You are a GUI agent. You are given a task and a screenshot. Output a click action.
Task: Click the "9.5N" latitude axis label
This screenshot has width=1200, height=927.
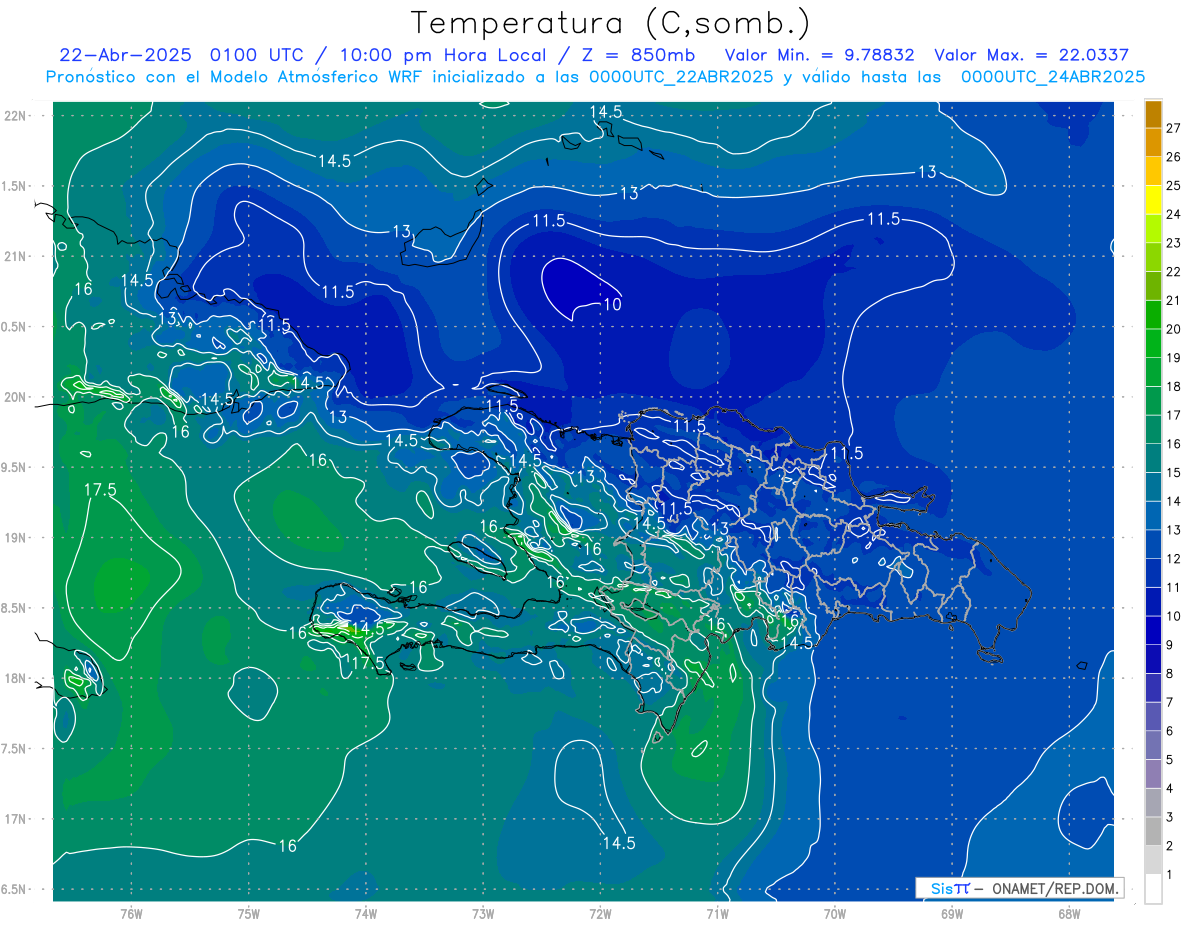point(15,467)
